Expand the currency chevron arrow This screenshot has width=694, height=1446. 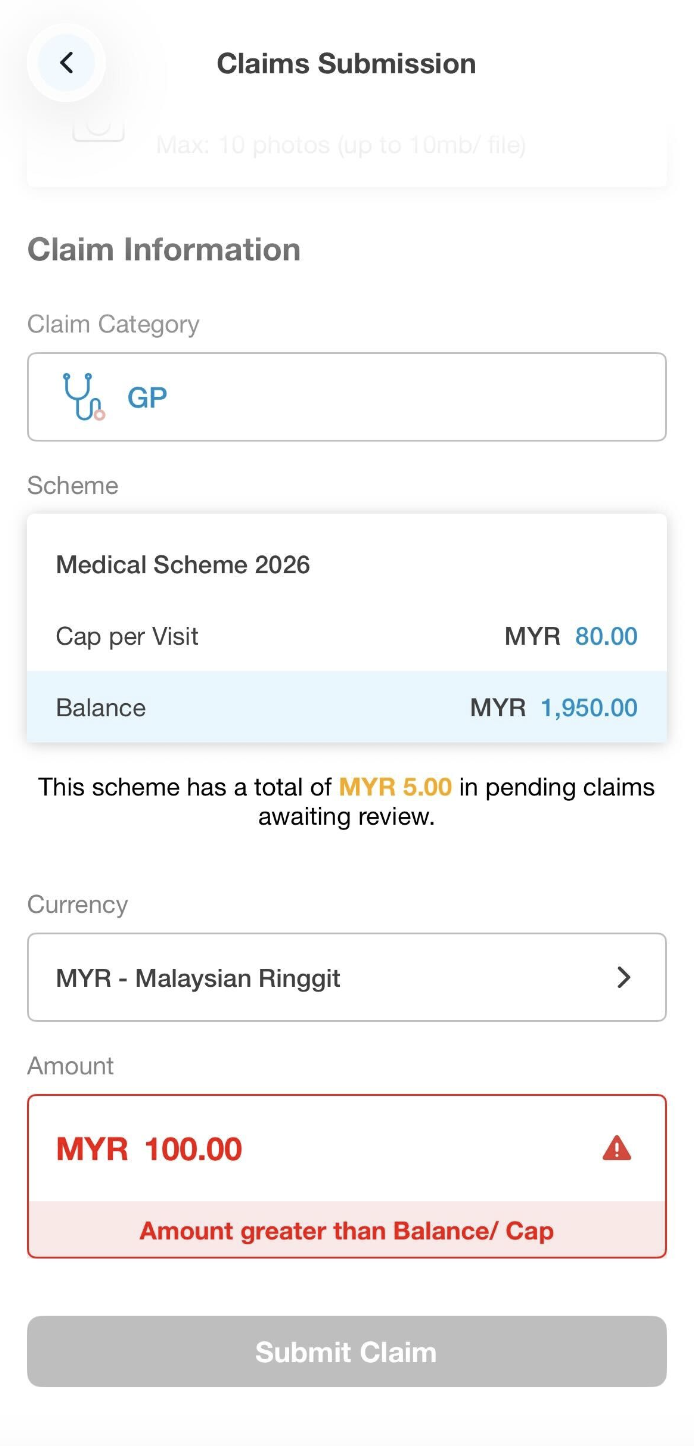(x=624, y=977)
